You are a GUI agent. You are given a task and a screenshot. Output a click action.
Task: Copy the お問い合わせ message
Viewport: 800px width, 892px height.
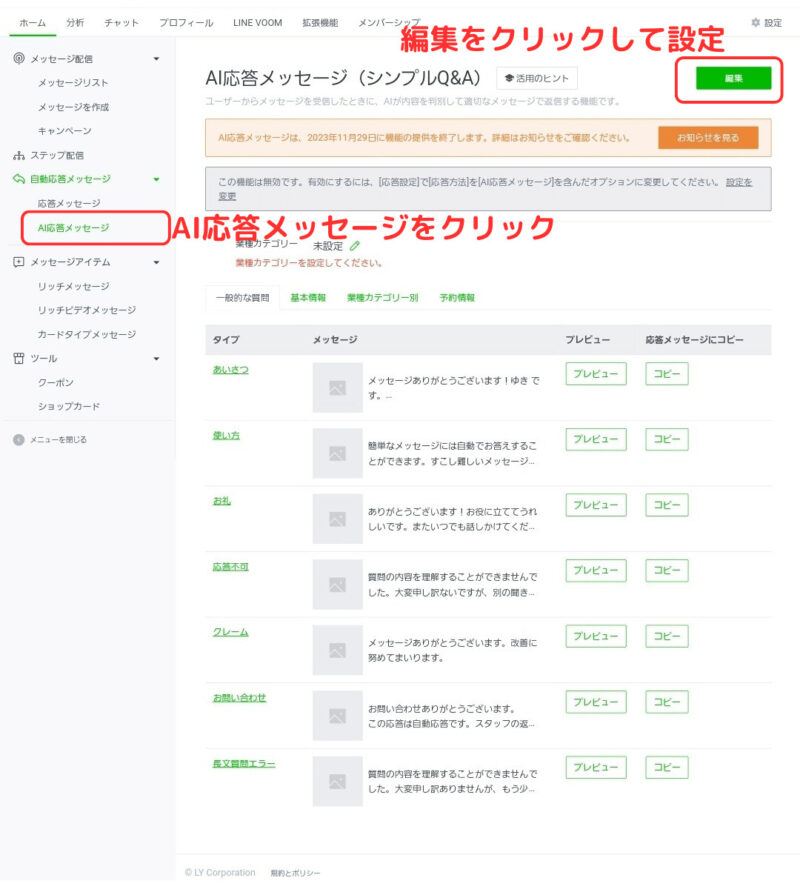tap(667, 702)
